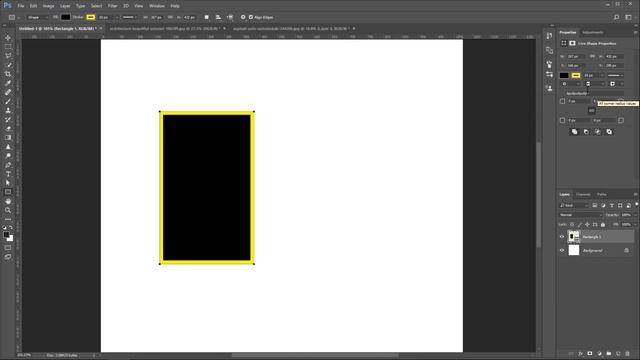
Task: Toggle Quick Mask mode in toolbar
Action: 8,248
